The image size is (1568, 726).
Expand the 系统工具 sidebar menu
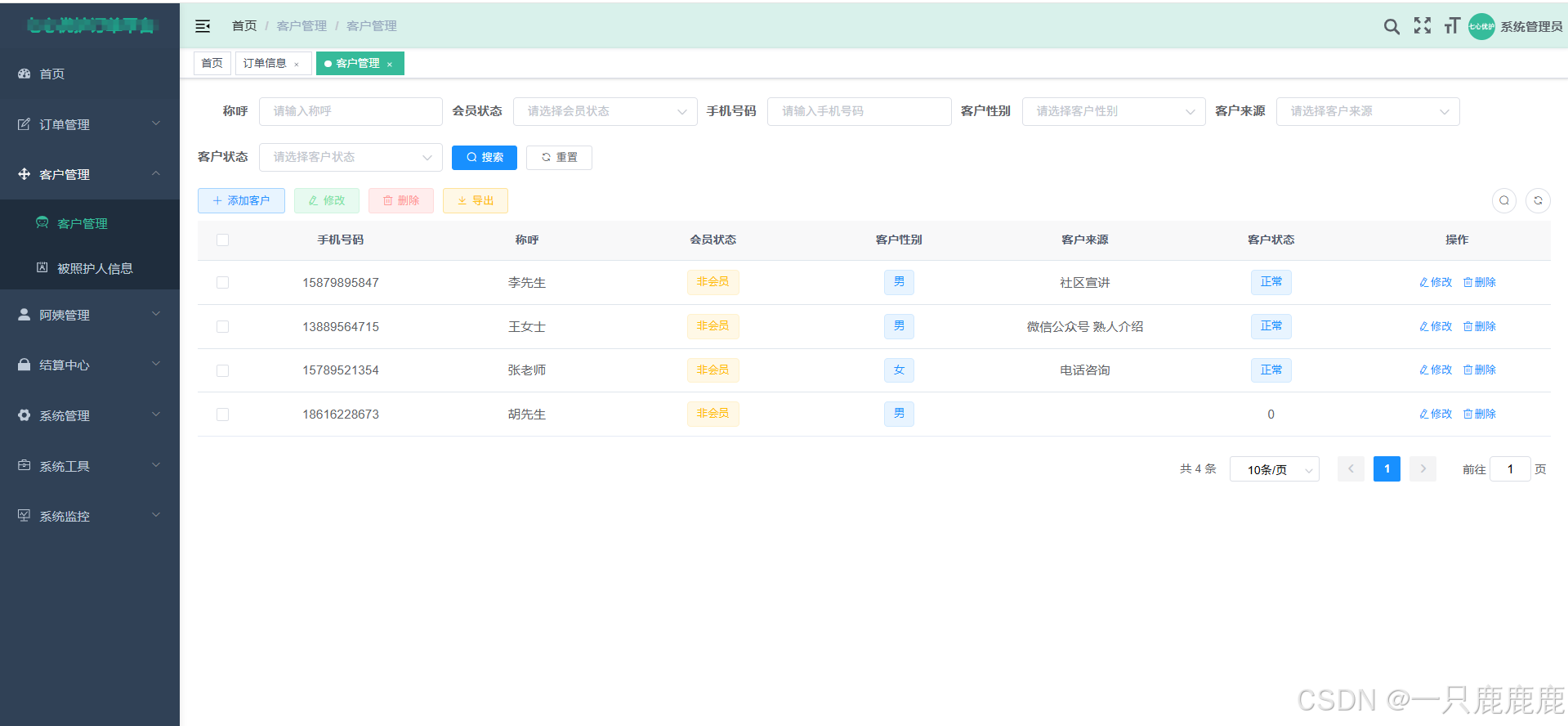90,466
